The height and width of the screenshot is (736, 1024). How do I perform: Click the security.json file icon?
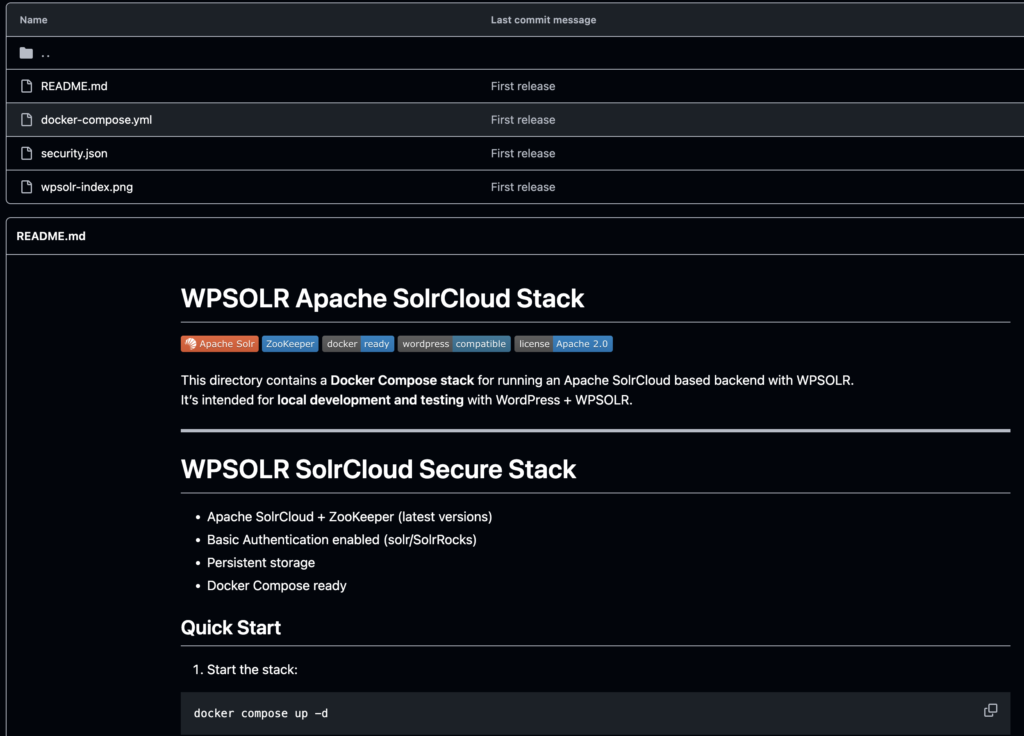[26, 153]
